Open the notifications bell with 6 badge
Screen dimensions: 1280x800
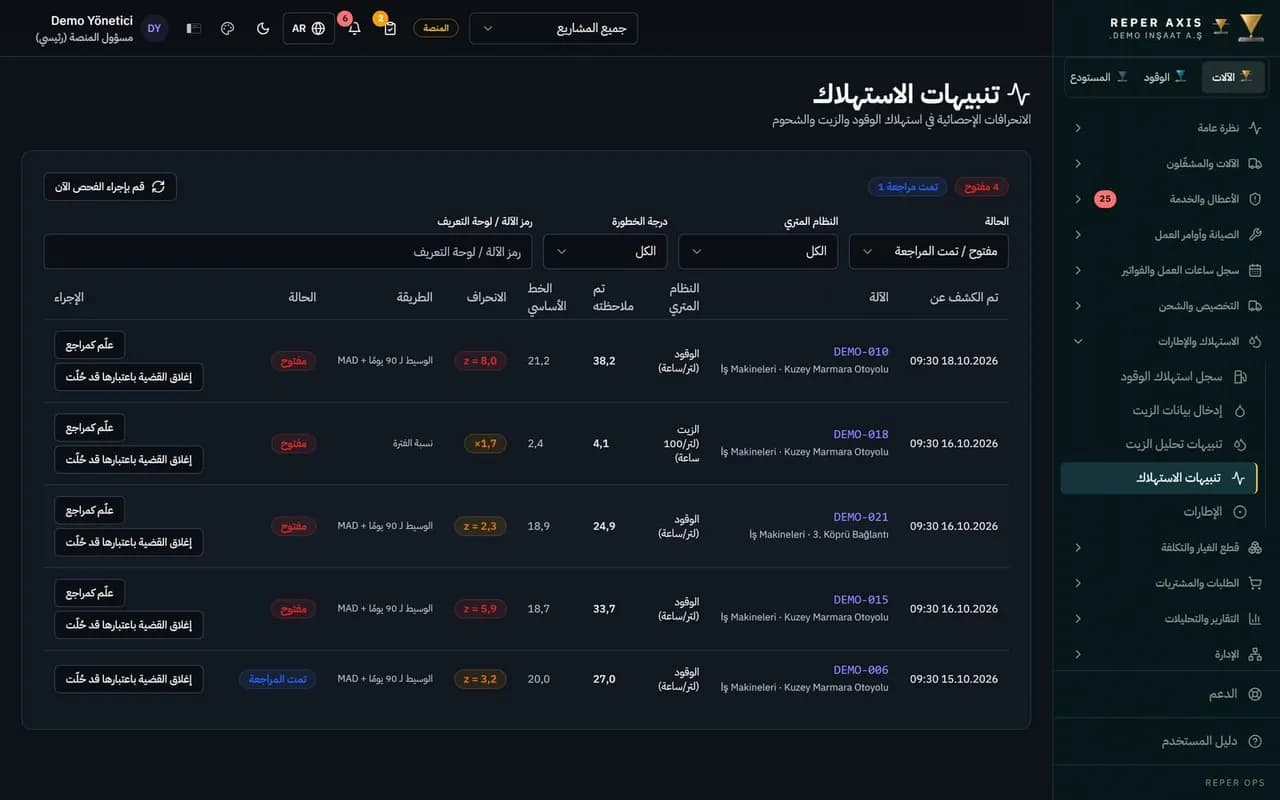354,28
